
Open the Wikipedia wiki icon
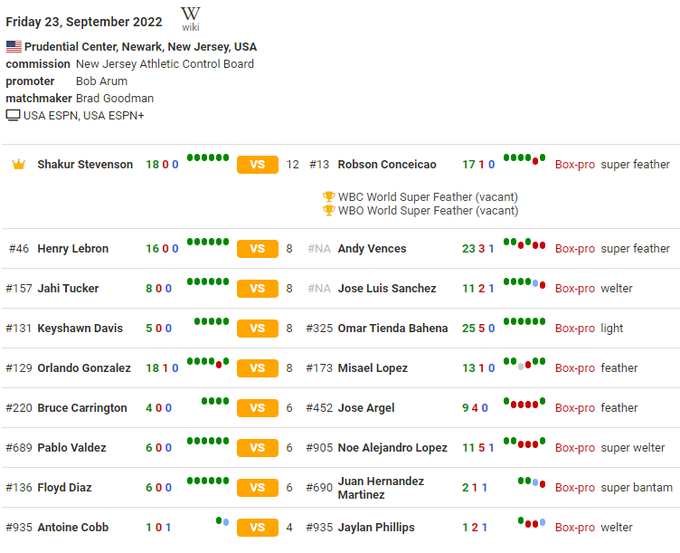pyautogui.click(x=190, y=18)
